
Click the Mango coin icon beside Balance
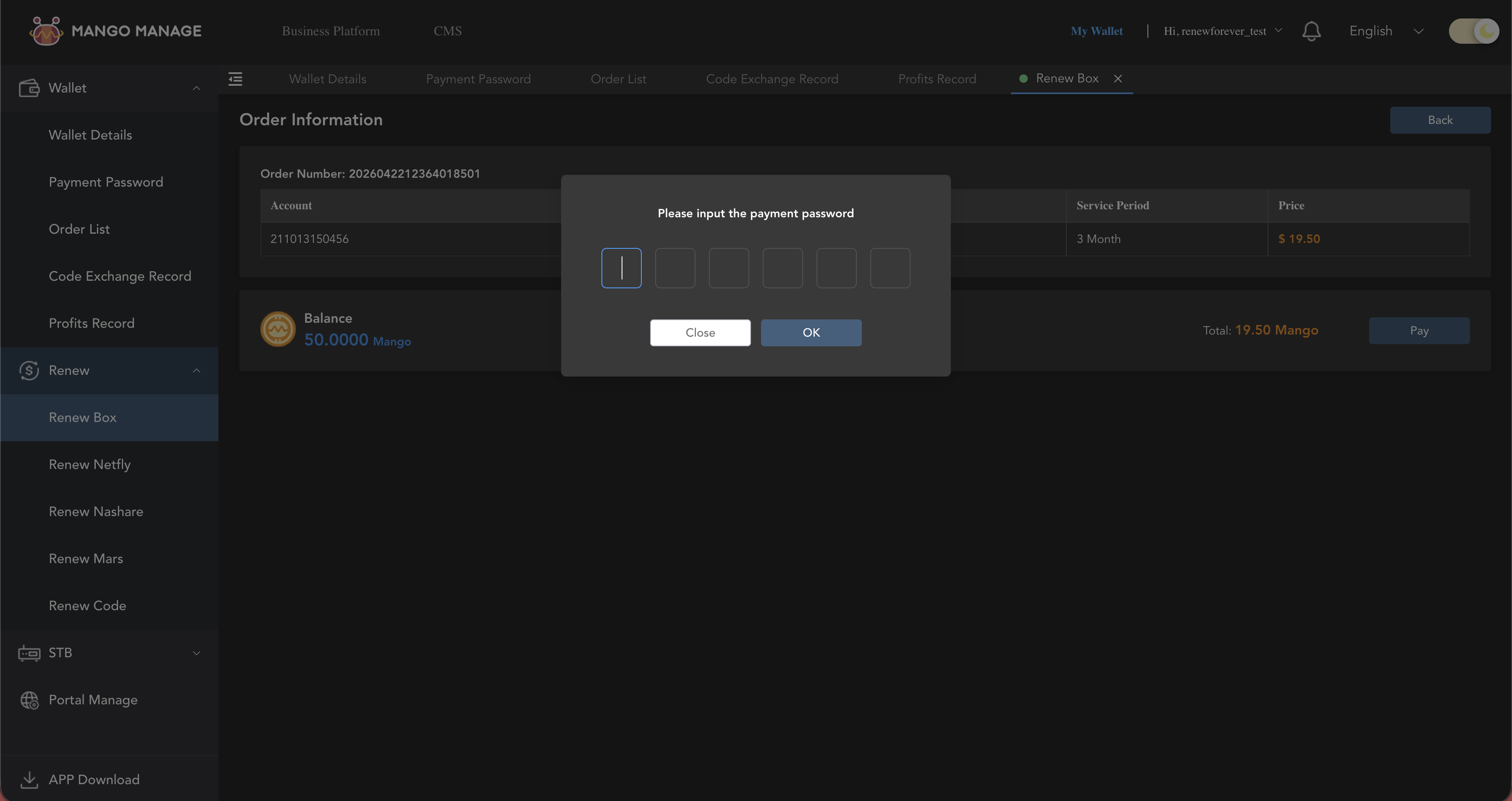pyautogui.click(x=278, y=329)
